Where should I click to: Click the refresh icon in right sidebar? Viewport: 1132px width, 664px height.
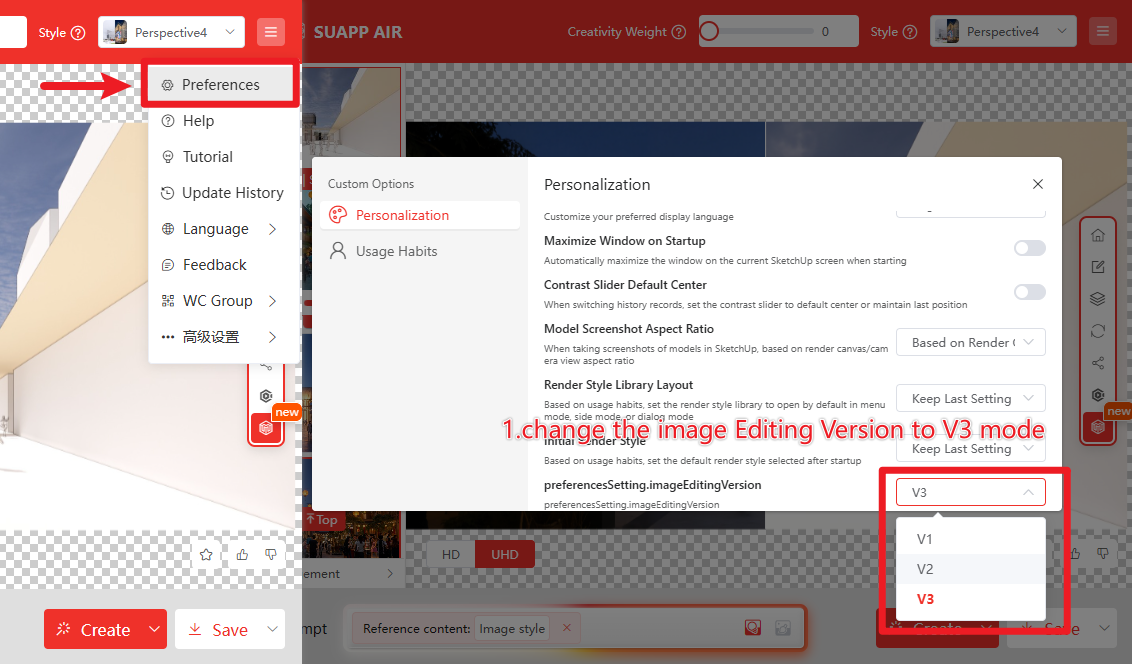1097,331
